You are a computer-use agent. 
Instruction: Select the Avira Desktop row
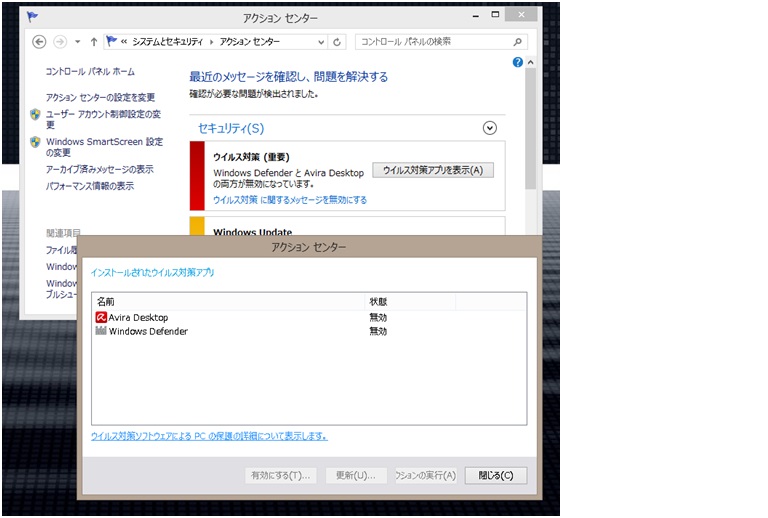point(309,318)
